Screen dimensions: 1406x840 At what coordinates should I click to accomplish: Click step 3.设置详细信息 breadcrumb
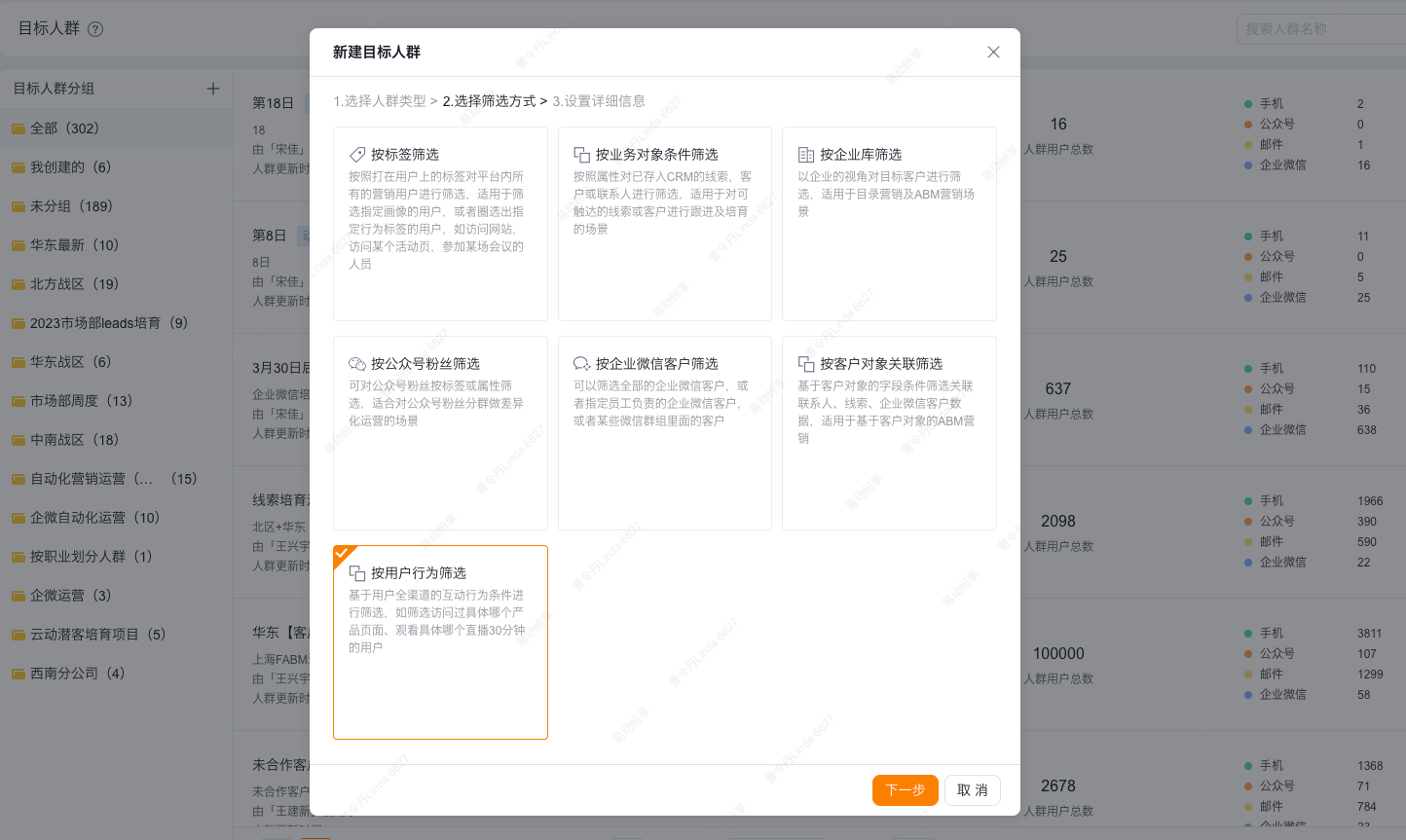pos(599,101)
